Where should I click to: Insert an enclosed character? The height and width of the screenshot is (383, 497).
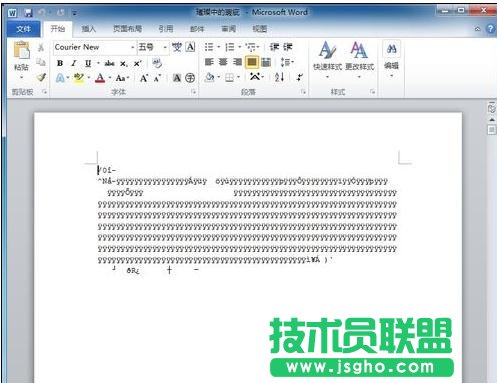[190, 78]
